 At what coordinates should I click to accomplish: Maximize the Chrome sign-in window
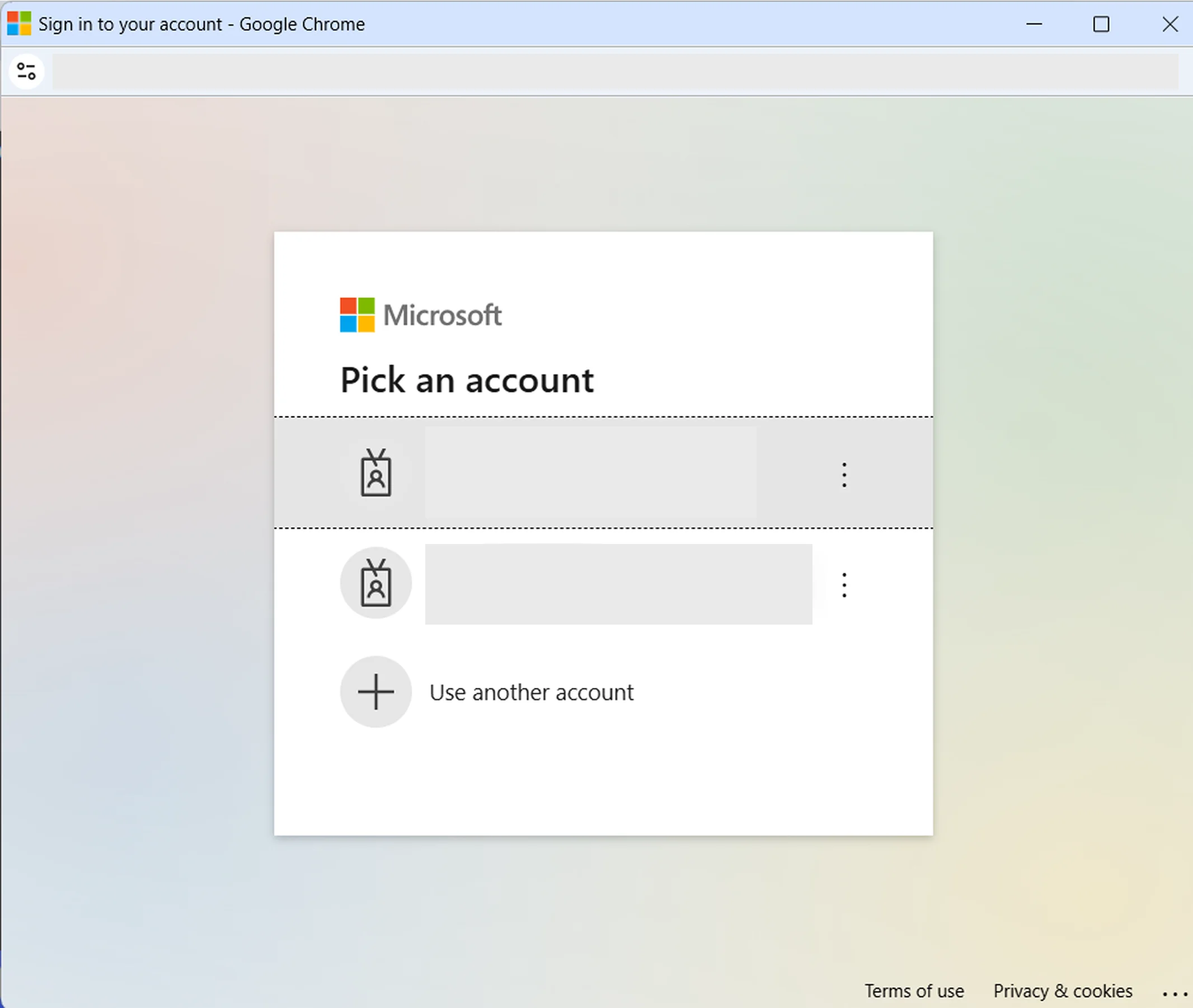coord(1101,24)
